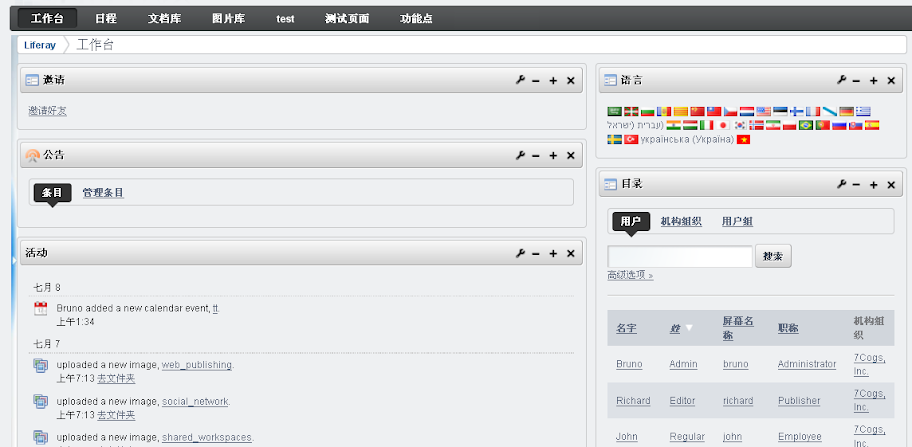This screenshot has height=447, width=912.
Task: Select the Turkey flag language
Action: pyautogui.click(x=631, y=140)
